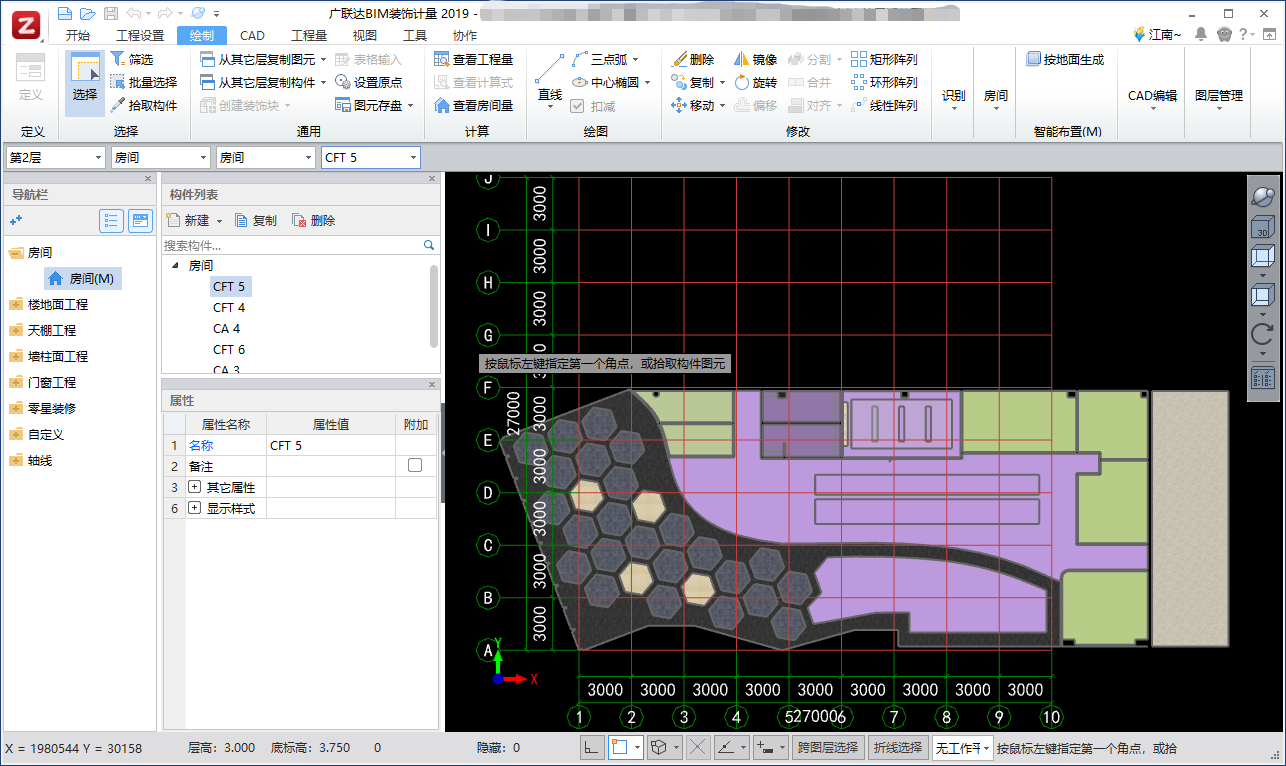Screen dimensions: 1286x766
Task: Select 楼地面工程 in navigation tree
Action: (58, 304)
